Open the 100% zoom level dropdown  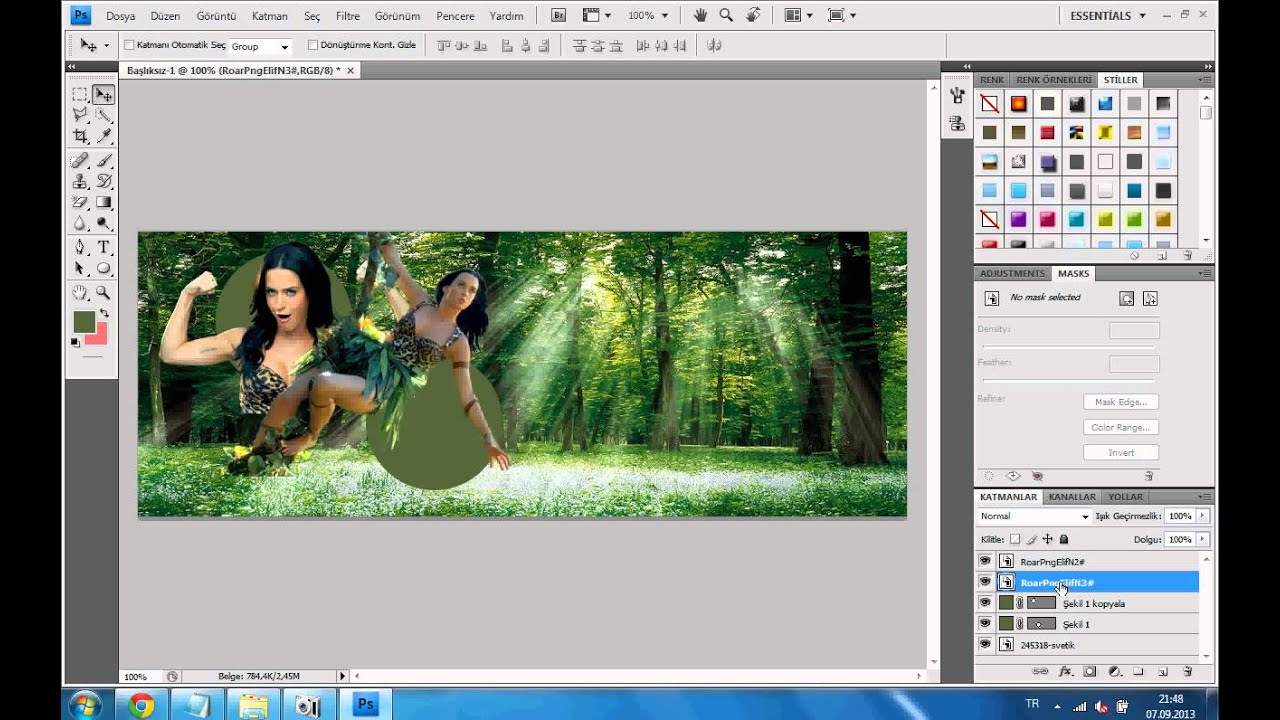tap(648, 16)
